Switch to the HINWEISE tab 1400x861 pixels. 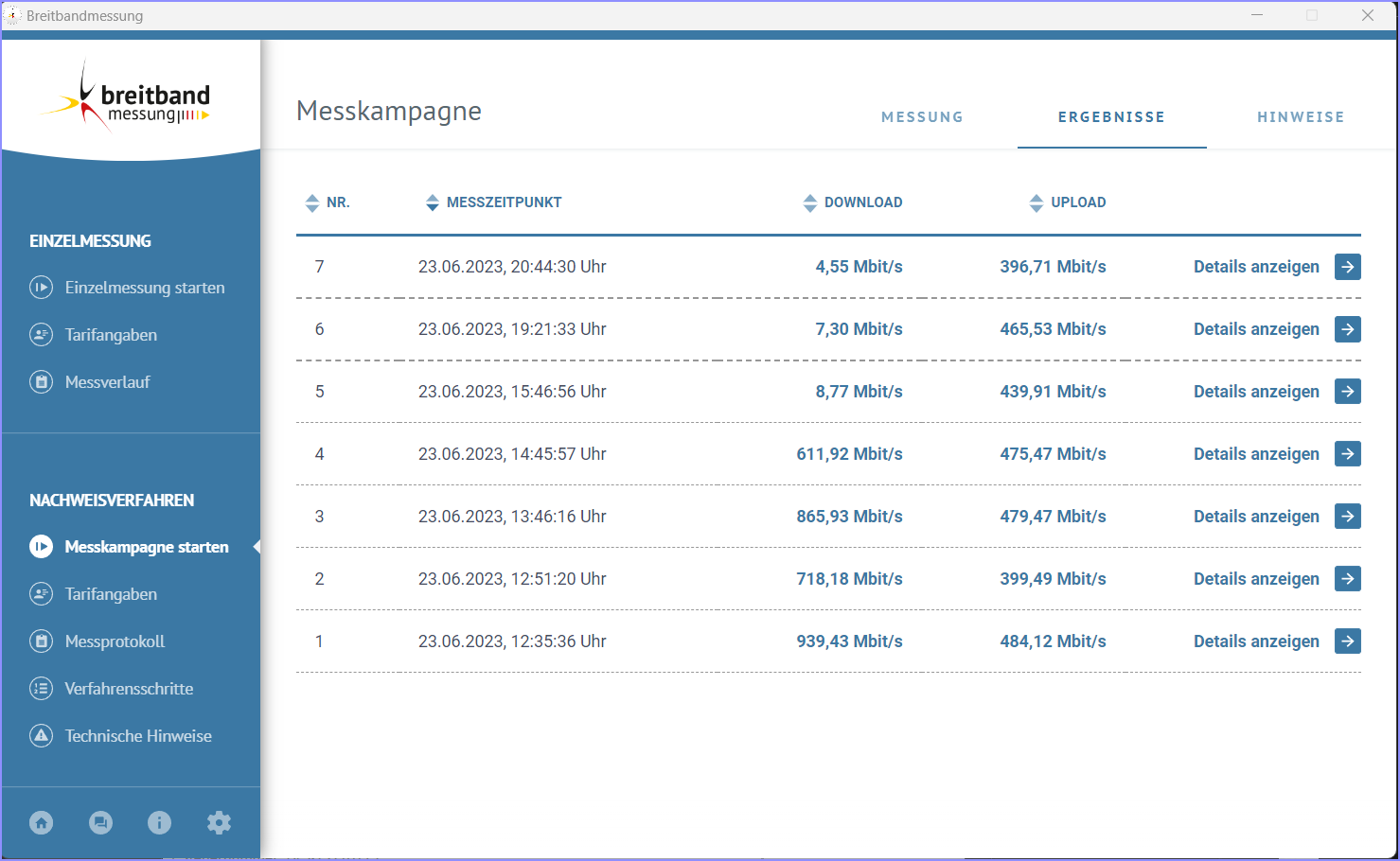pos(1301,117)
